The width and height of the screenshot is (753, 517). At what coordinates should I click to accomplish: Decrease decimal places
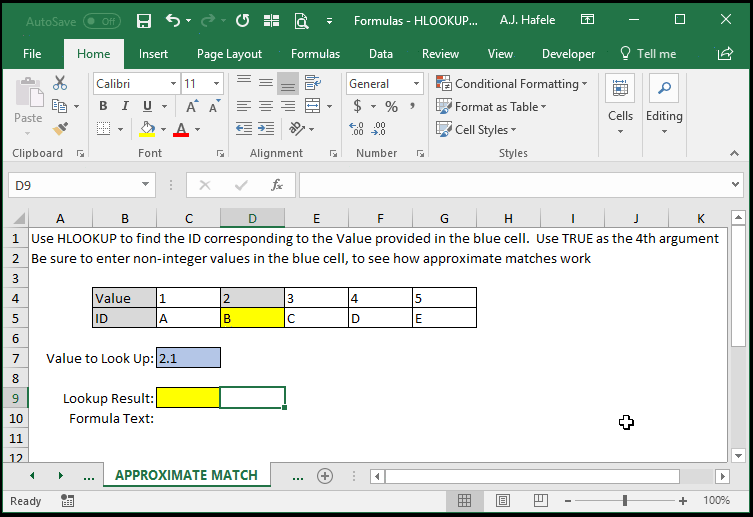click(378, 129)
